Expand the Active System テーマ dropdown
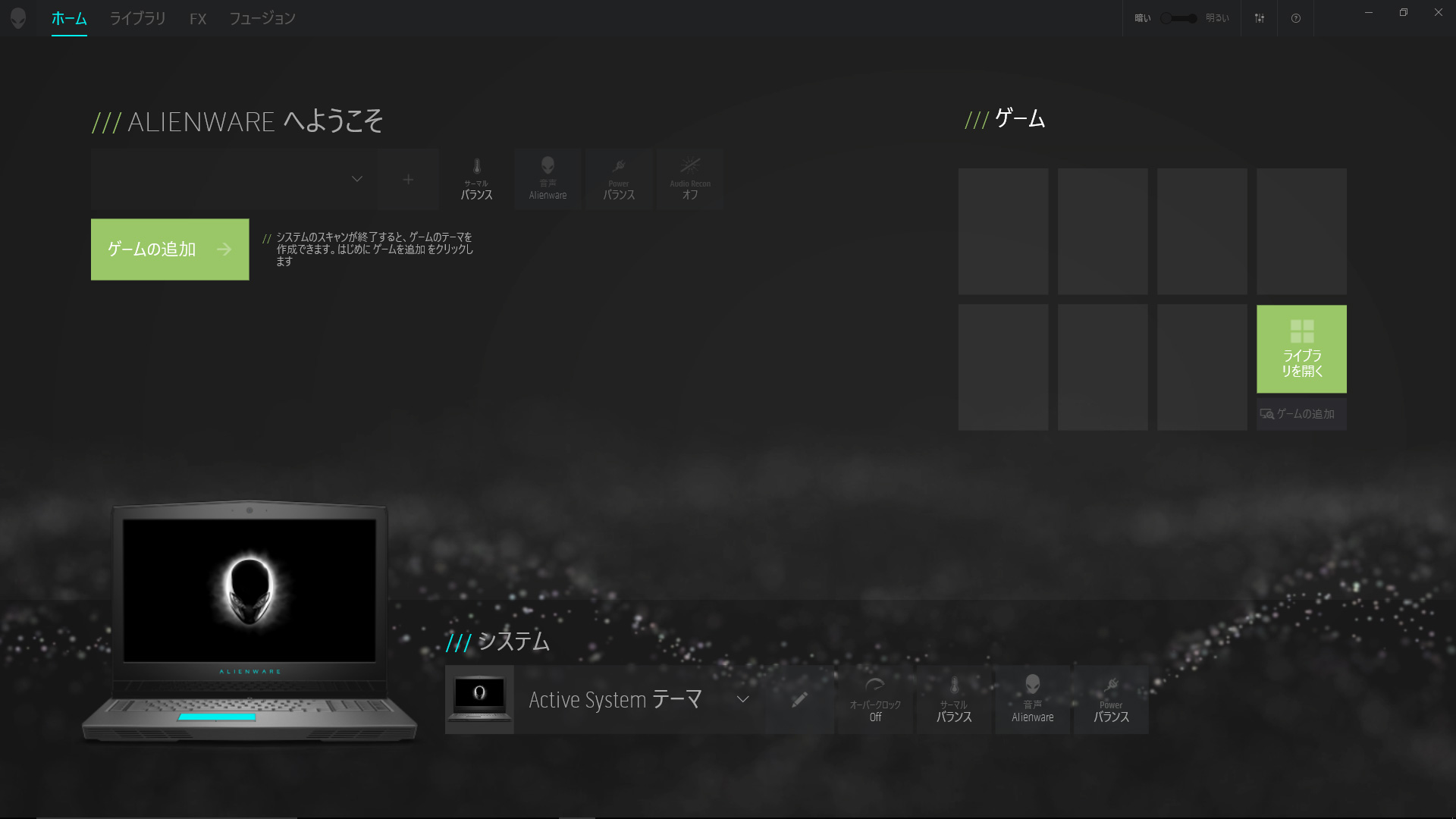This screenshot has height=819, width=1456. coord(742,699)
